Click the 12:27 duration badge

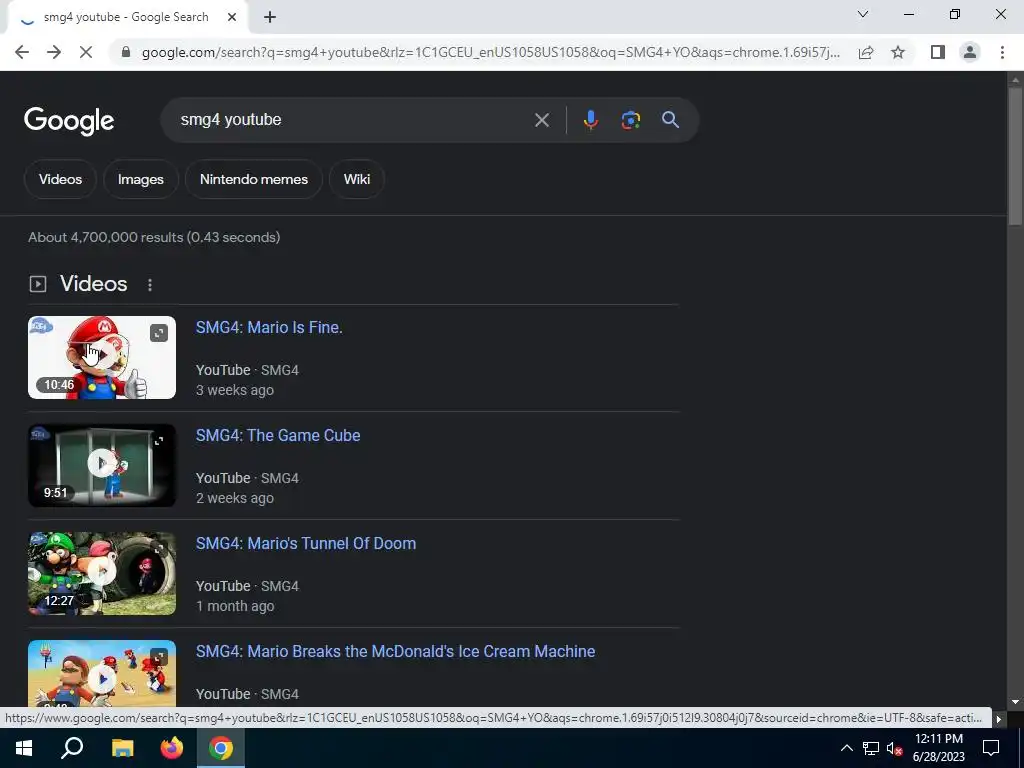[x=59, y=601]
